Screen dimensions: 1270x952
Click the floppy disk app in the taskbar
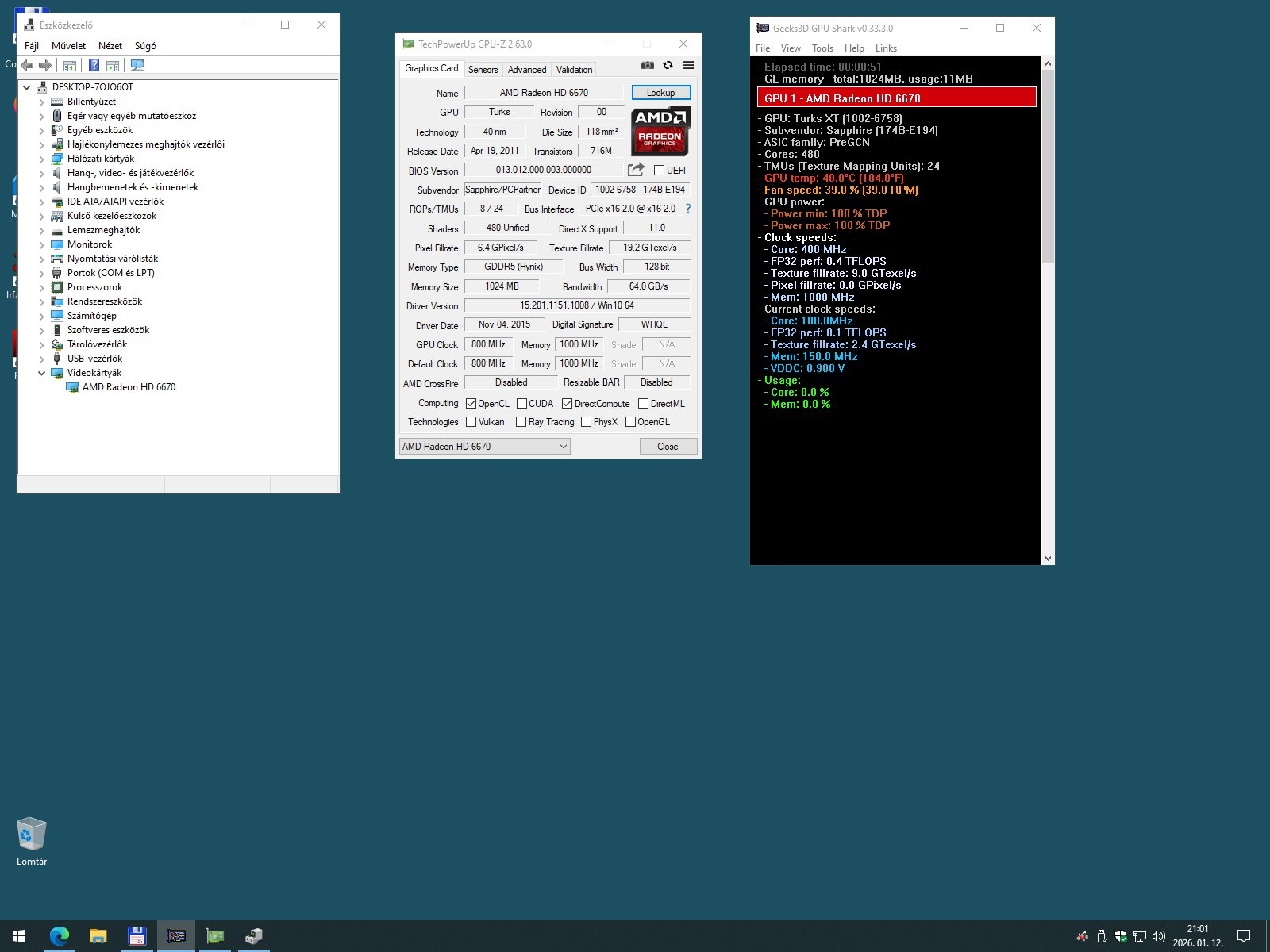pyautogui.click(x=137, y=936)
